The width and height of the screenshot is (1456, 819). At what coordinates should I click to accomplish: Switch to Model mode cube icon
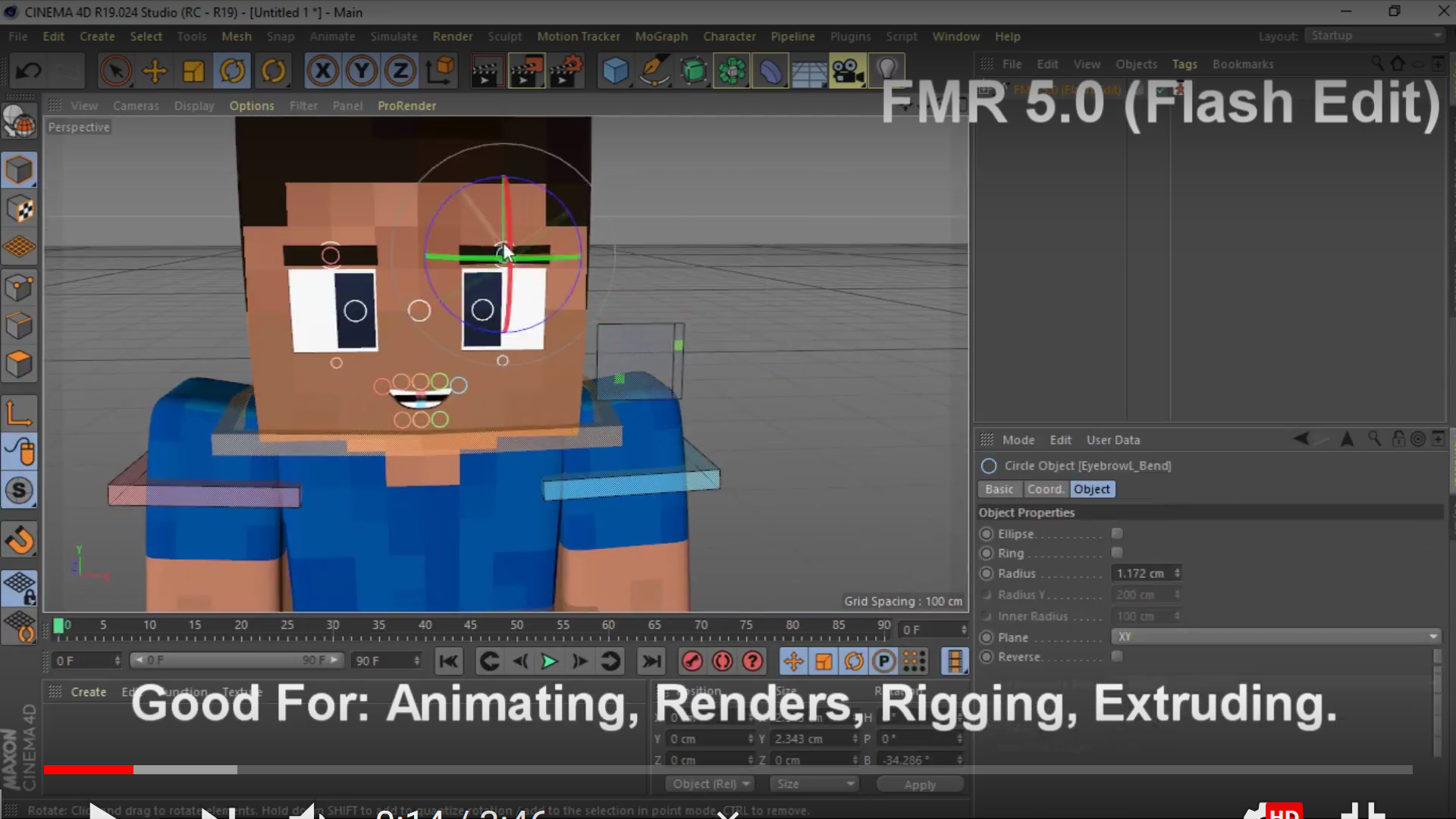pos(19,169)
